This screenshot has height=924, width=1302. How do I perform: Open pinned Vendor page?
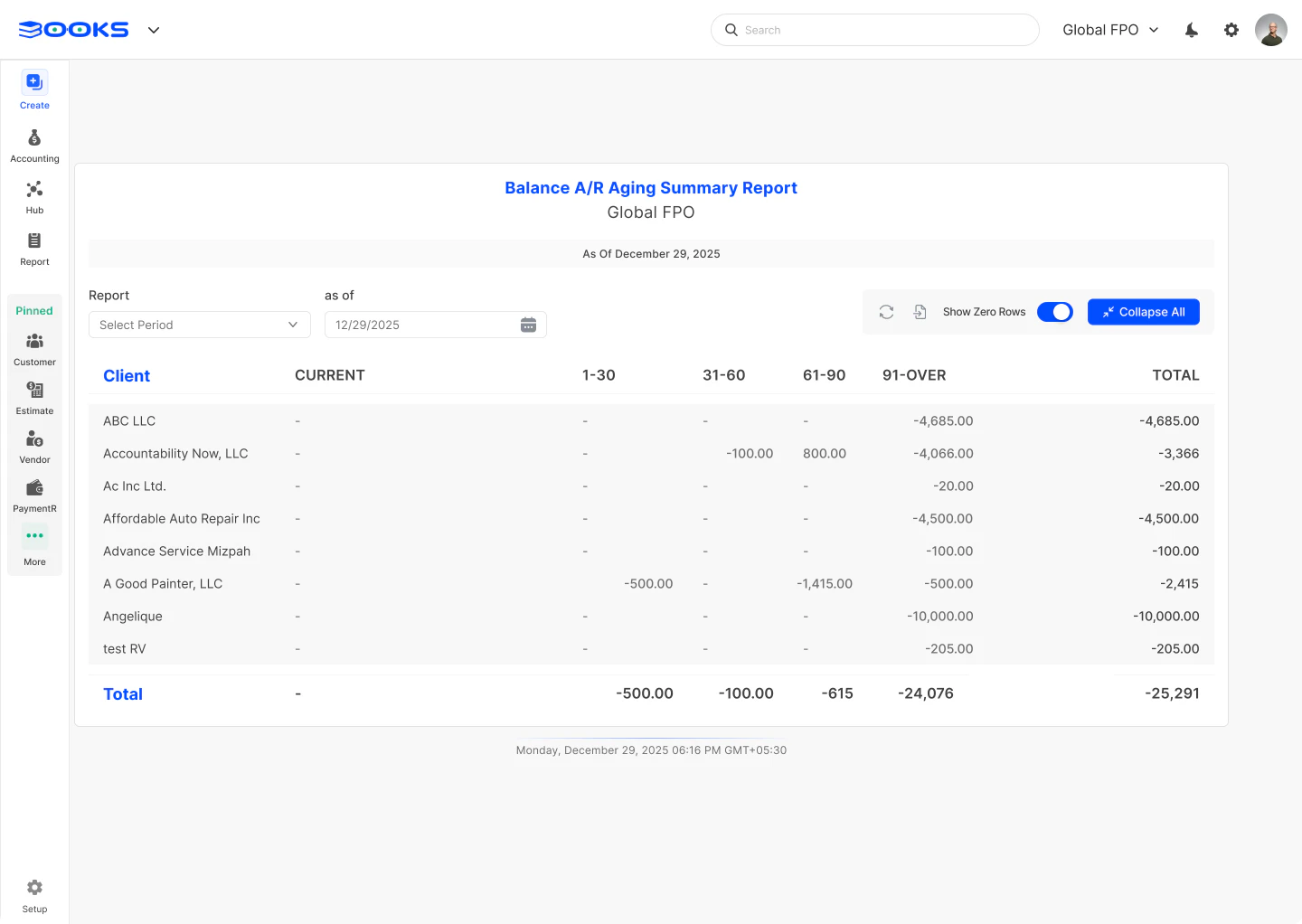pos(34,447)
